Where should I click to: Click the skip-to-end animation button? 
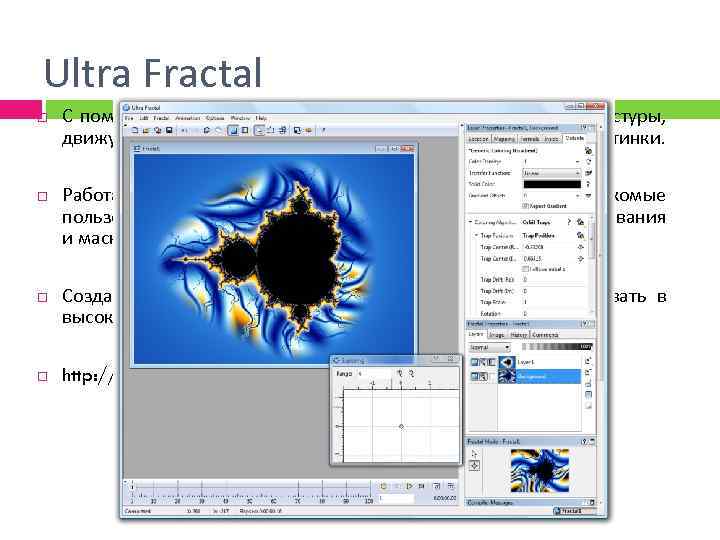click(x=422, y=486)
